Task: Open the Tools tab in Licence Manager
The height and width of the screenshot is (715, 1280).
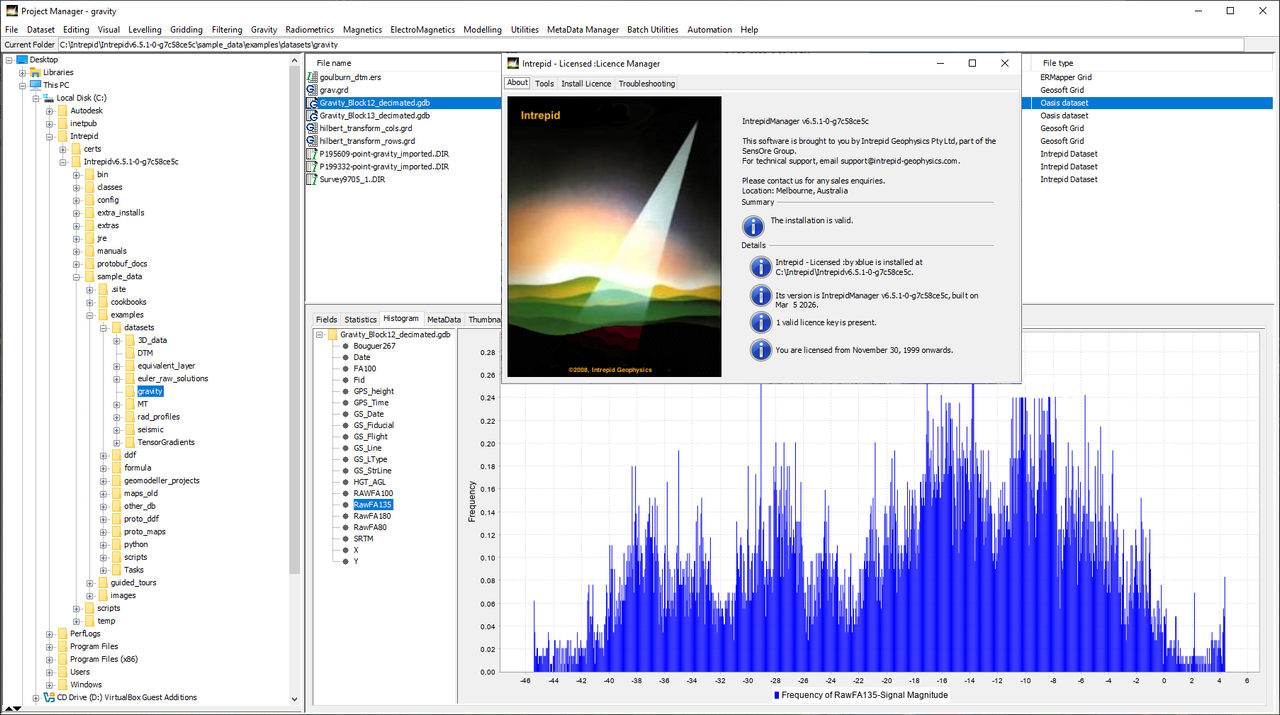Action: 544,84
